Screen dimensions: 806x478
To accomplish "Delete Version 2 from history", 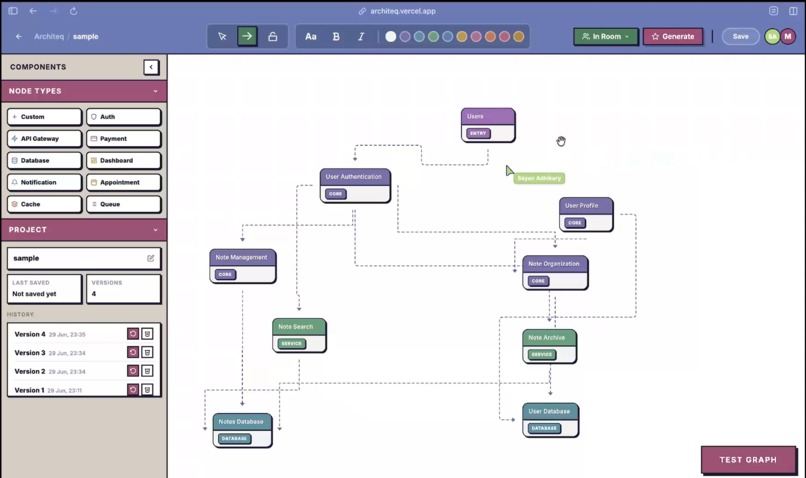I will [147, 371].
